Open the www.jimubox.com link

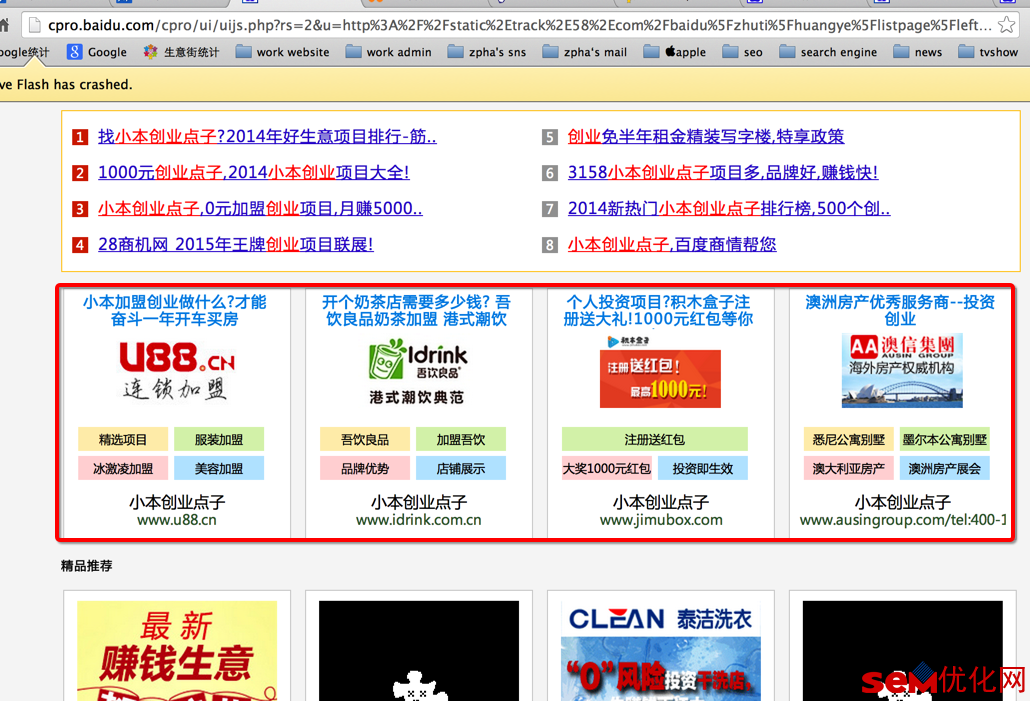(x=661, y=520)
